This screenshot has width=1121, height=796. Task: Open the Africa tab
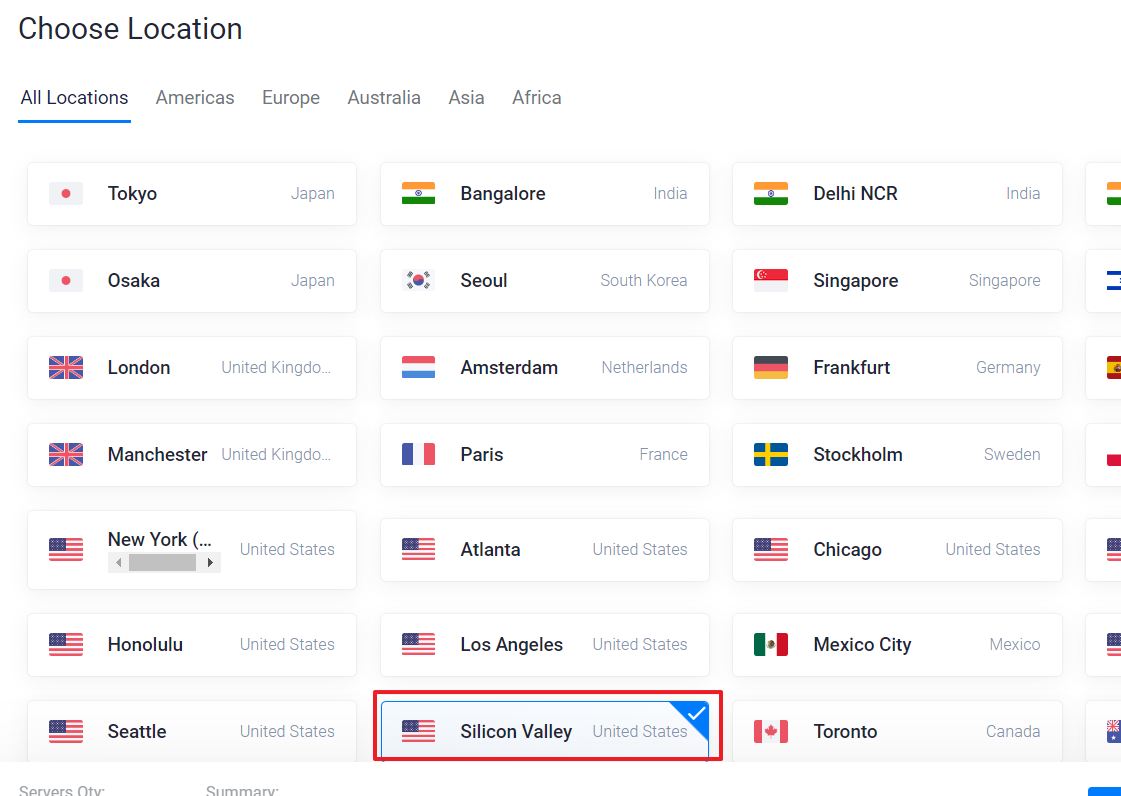[x=537, y=98]
